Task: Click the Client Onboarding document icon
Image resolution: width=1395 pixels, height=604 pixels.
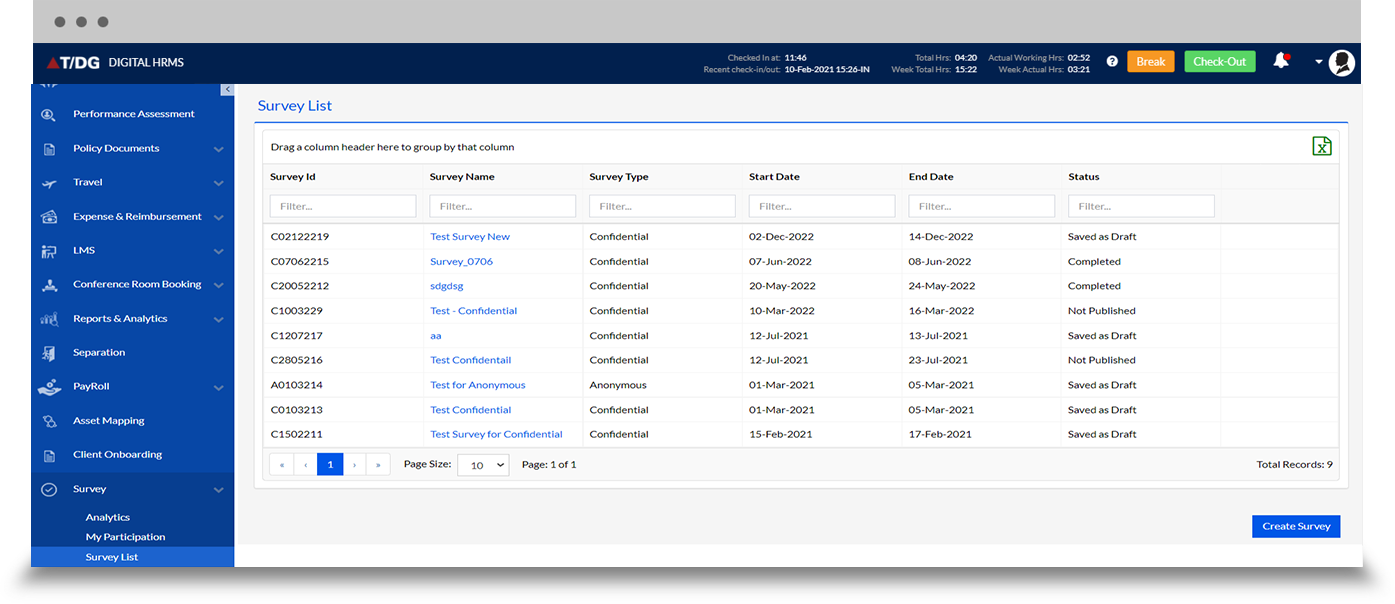Action: 49,455
